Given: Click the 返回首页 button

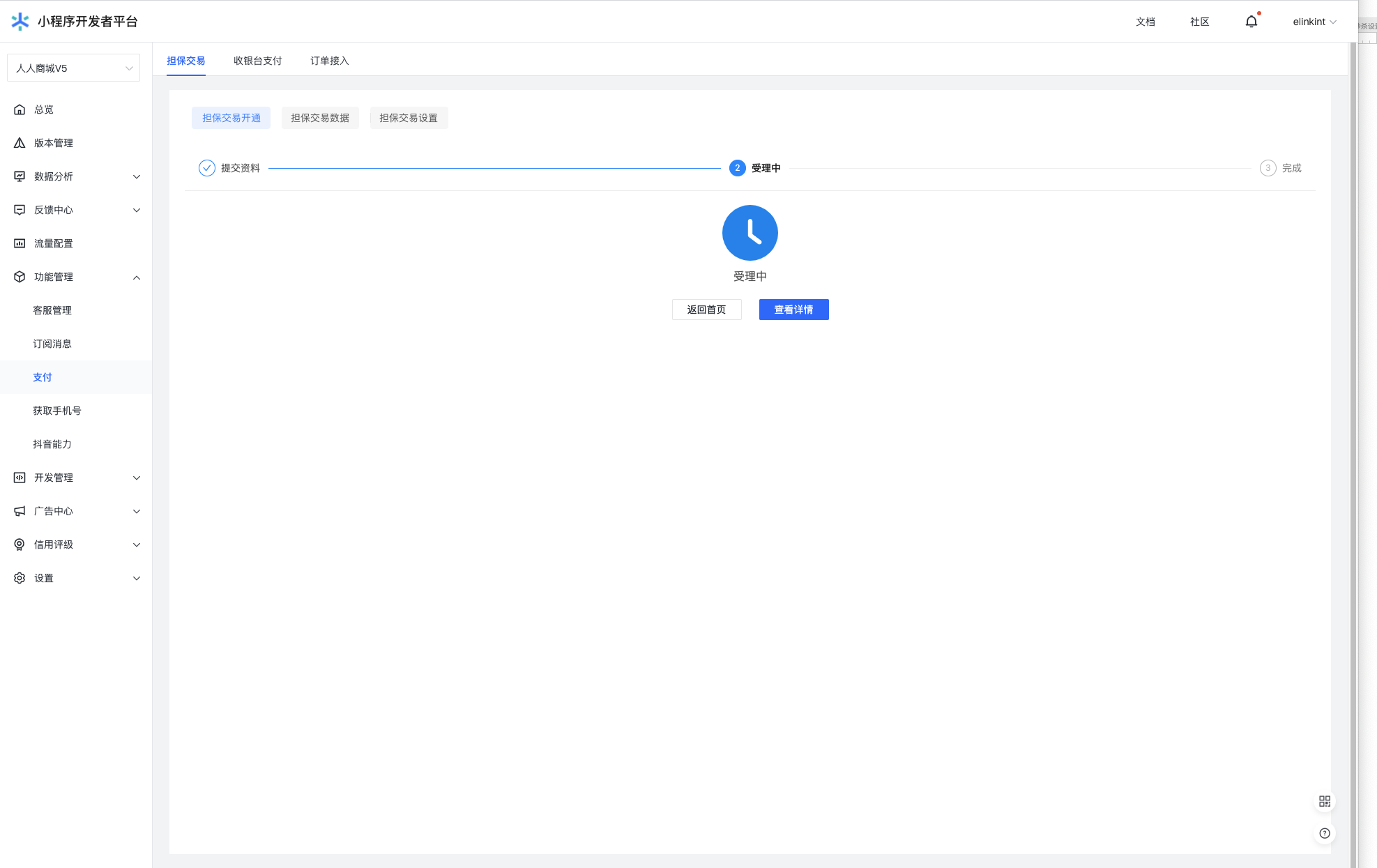Looking at the screenshot, I should click(706, 310).
